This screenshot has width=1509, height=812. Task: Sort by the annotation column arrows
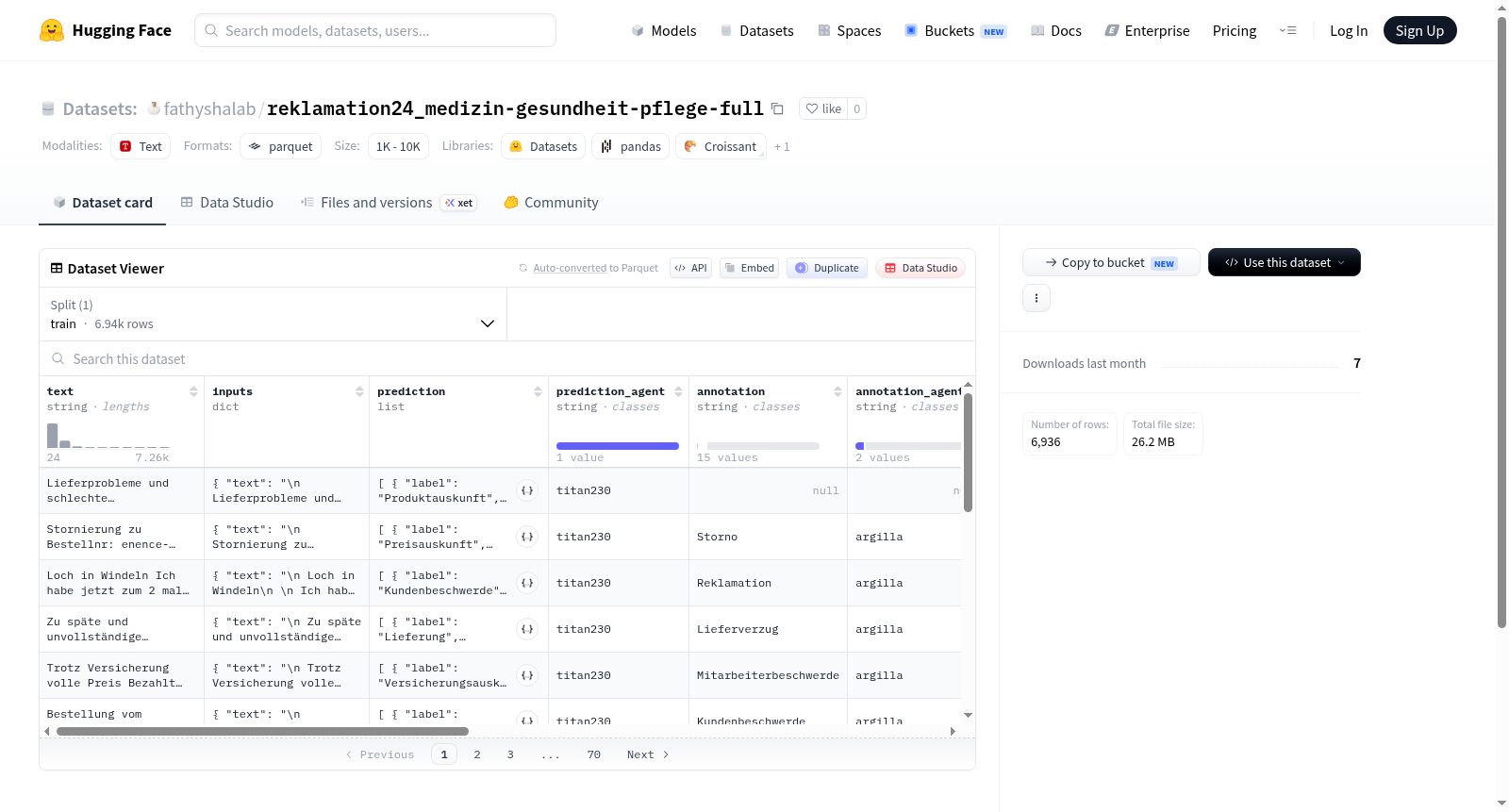pos(837,391)
